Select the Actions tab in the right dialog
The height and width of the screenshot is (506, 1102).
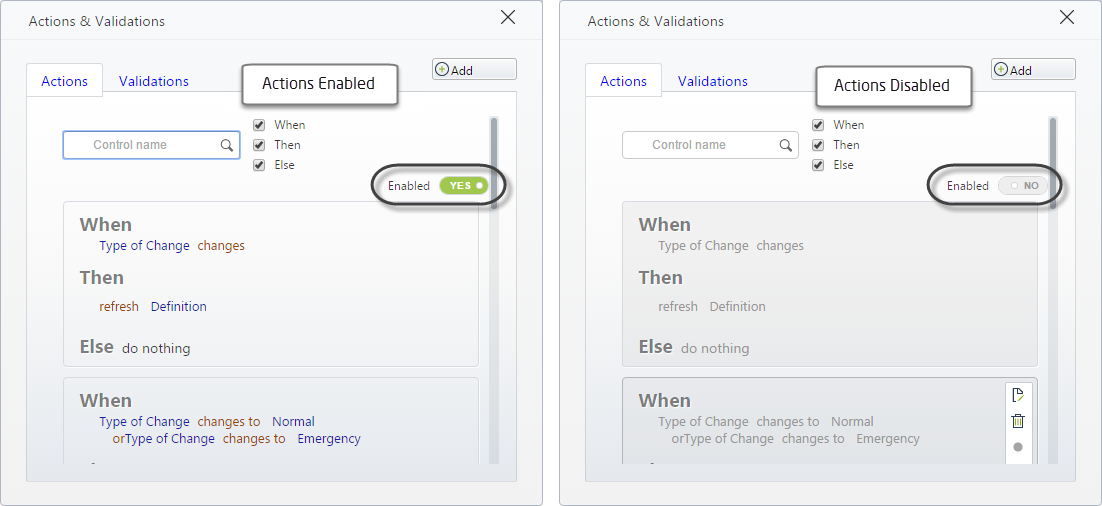click(623, 81)
